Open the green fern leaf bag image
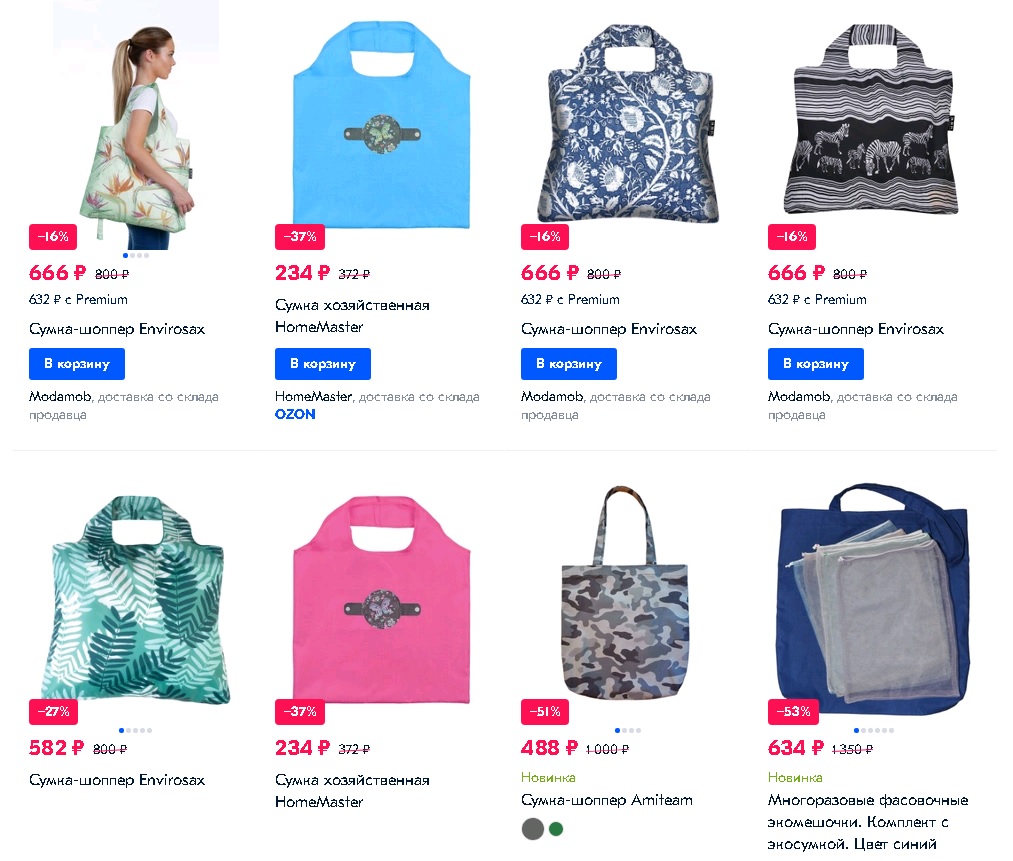This screenshot has height=861, width=1013. [x=136, y=599]
